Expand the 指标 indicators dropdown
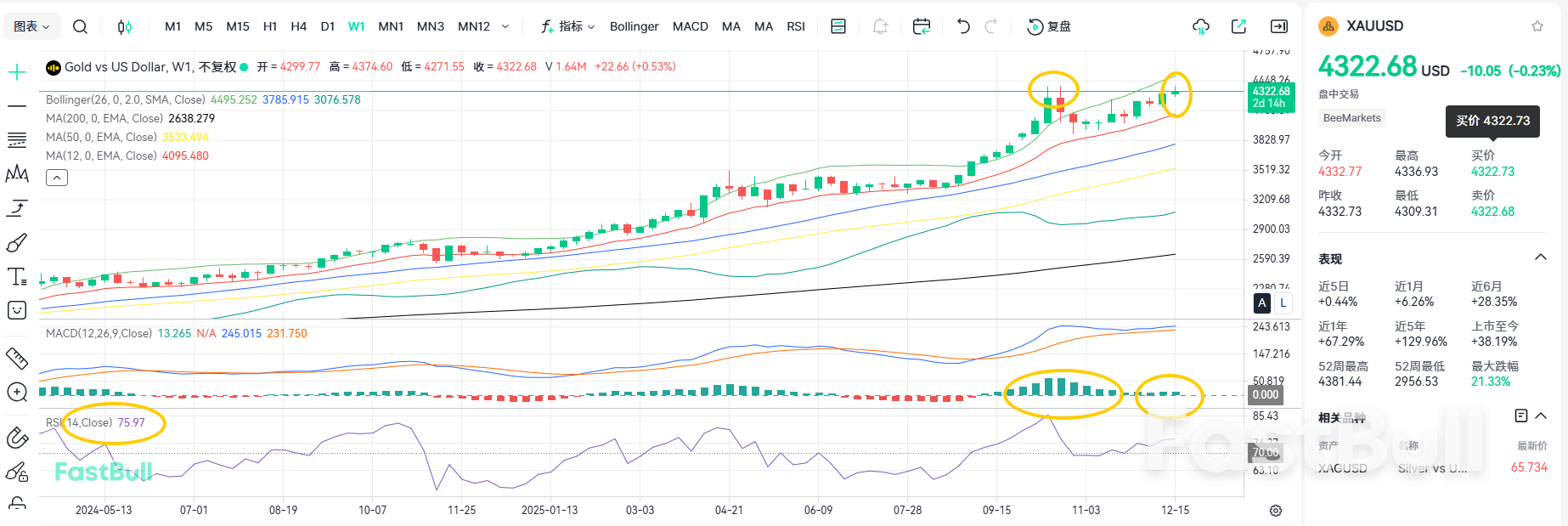 coord(568,26)
